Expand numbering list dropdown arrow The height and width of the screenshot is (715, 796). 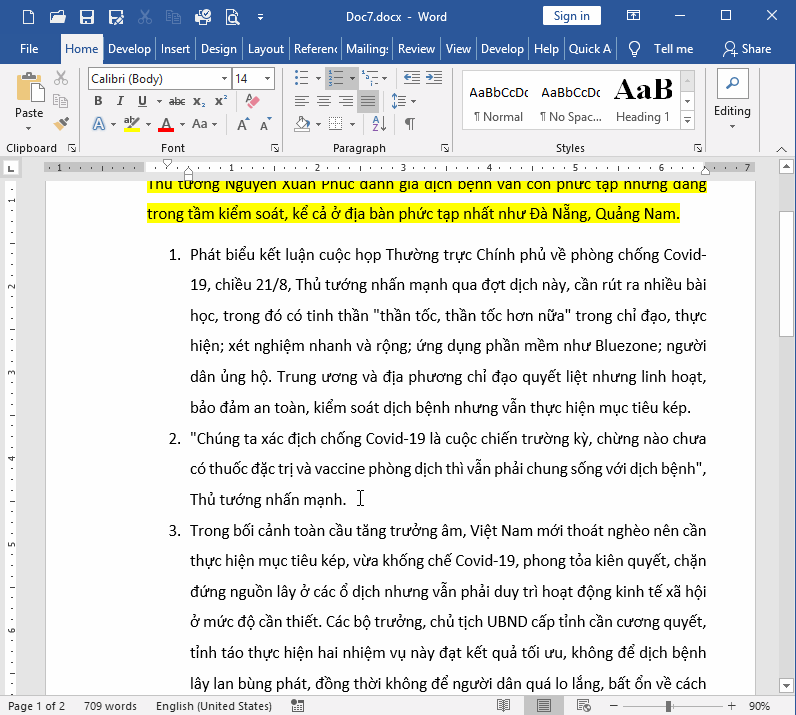pos(352,78)
